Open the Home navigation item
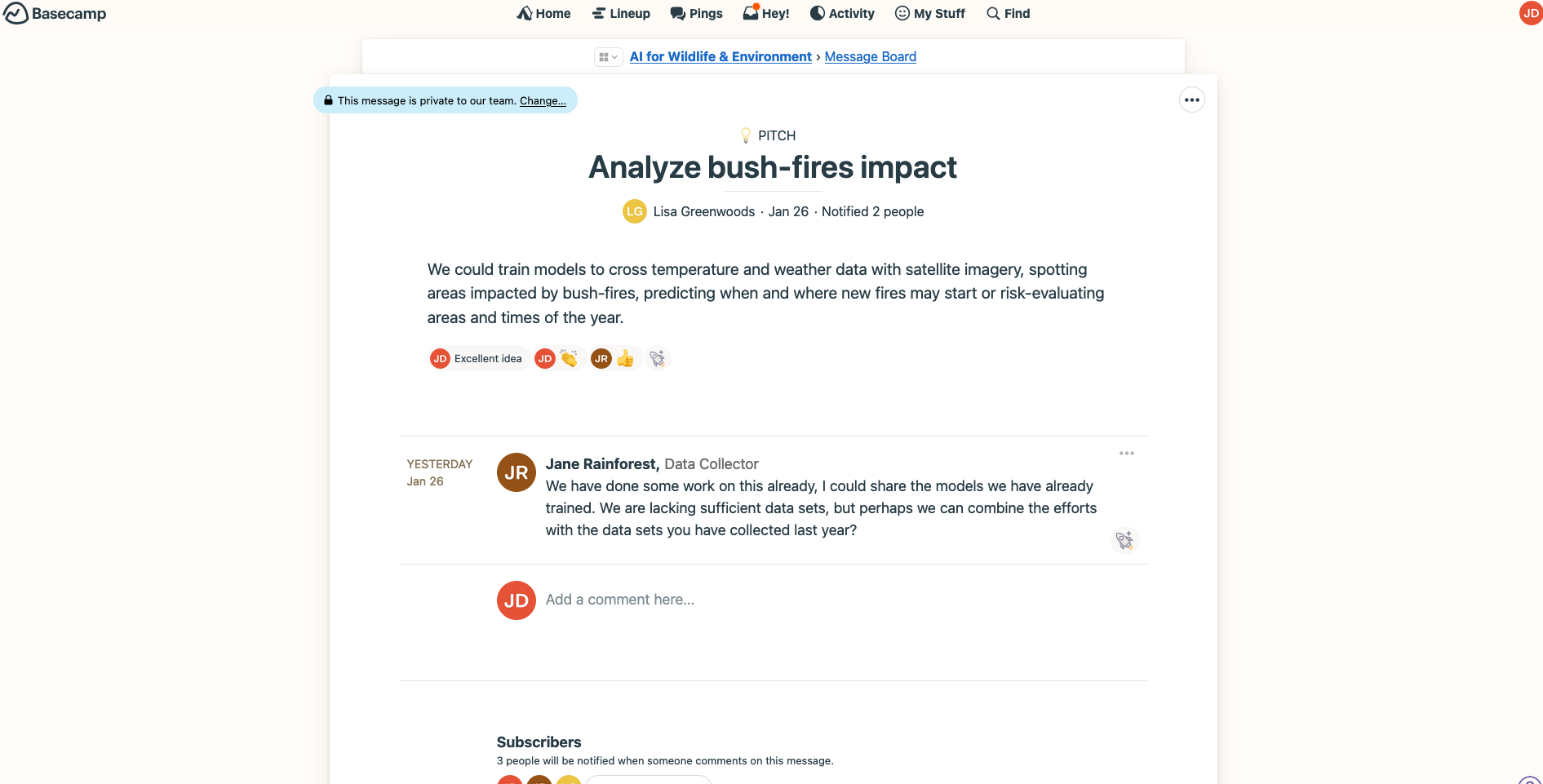The image size is (1543, 784). point(543,13)
